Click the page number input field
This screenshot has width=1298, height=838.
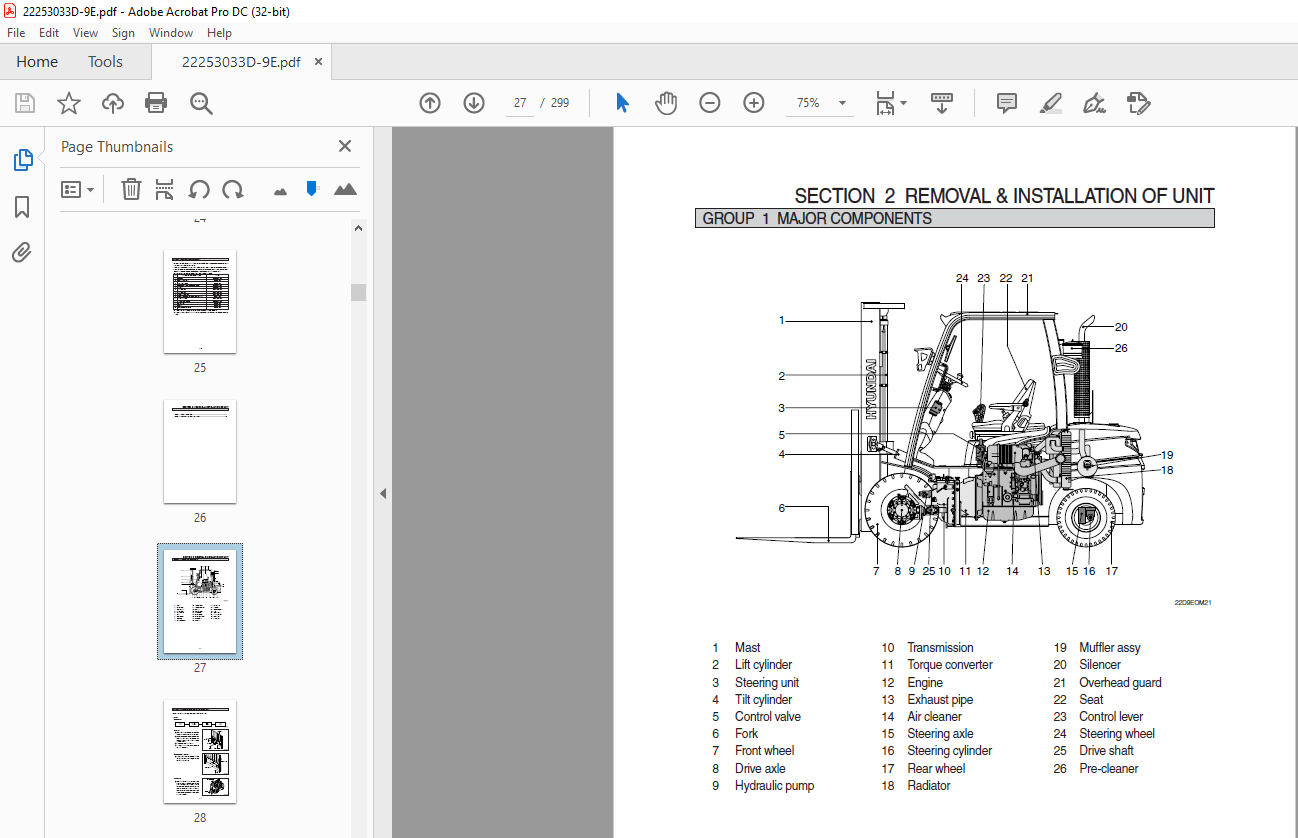click(x=520, y=103)
